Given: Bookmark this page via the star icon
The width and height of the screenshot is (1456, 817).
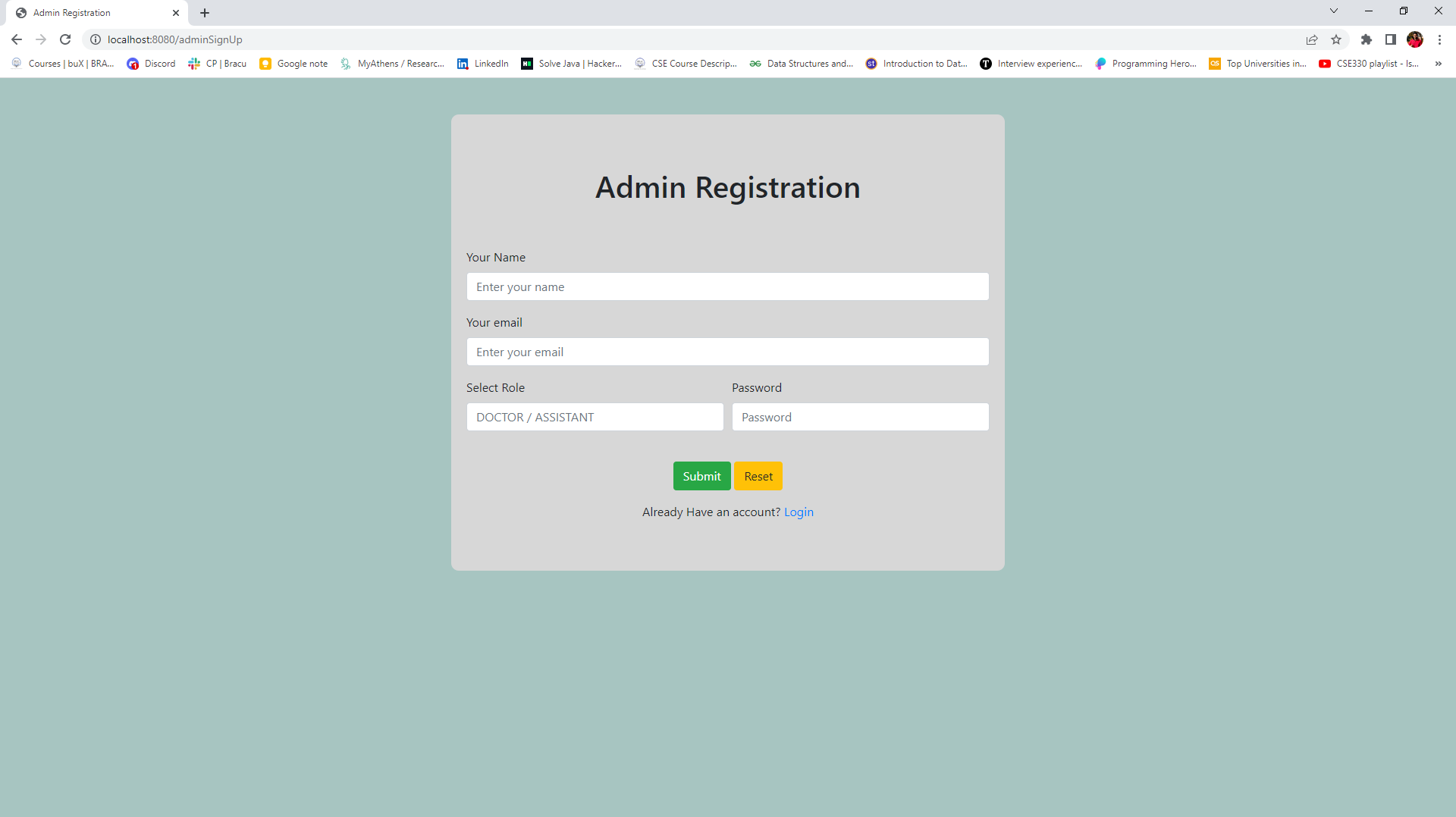Looking at the screenshot, I should tap(1336, 39).
